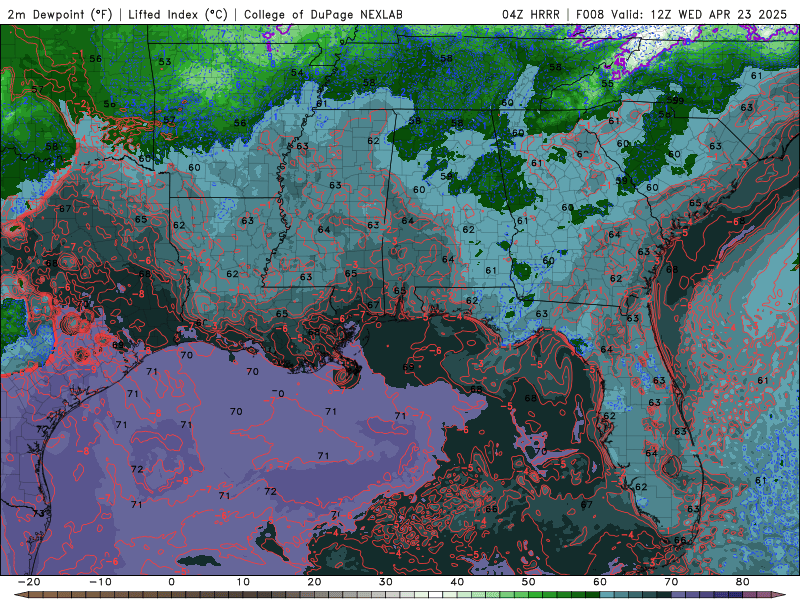Click the 40 label on the color scale

(457, 582)
